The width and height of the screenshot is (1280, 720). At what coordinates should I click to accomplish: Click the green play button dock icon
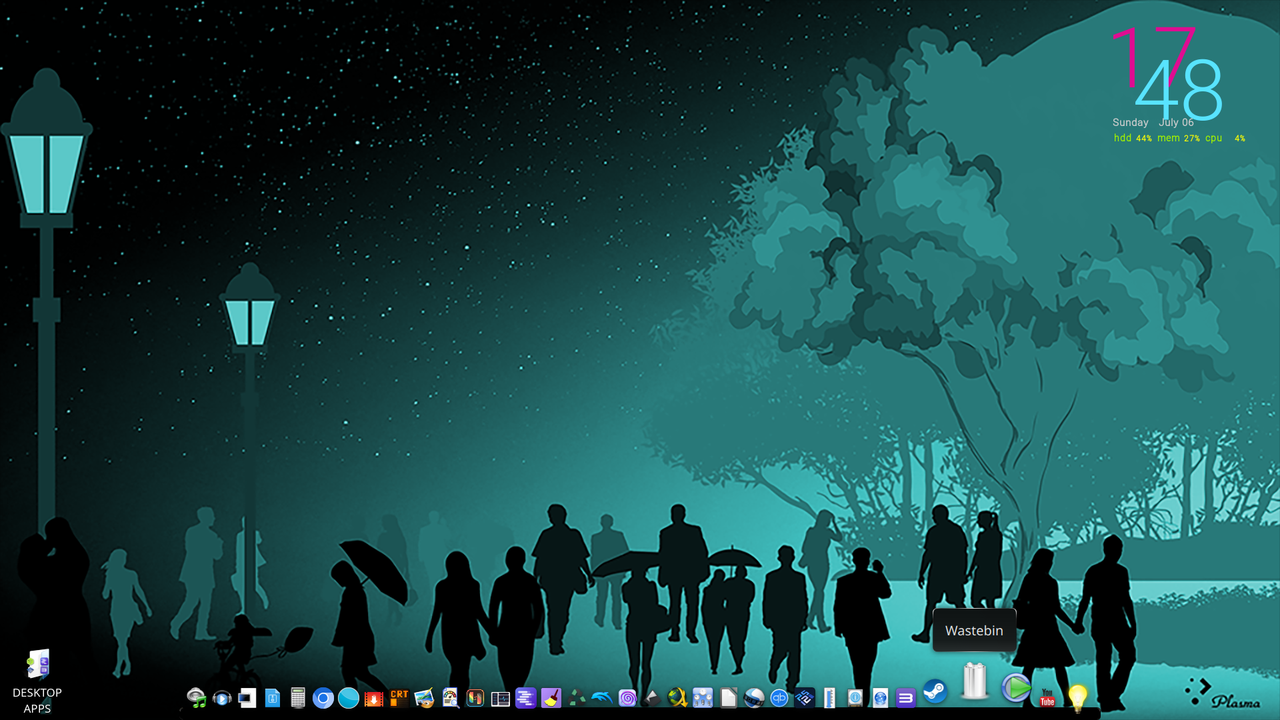click(1017, 688)
